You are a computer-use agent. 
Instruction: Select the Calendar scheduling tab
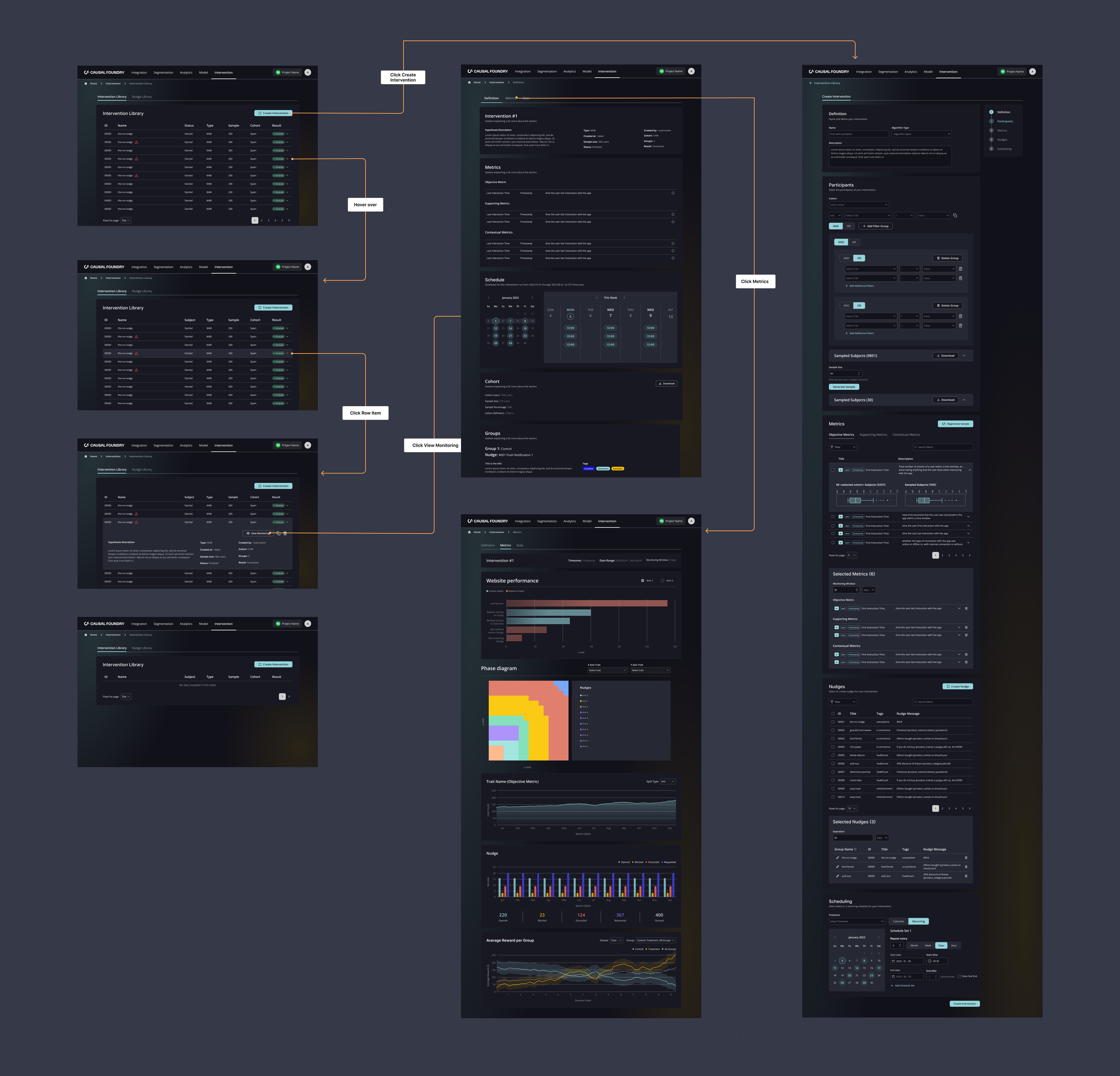pyautogui.click(x=898, y=921)
